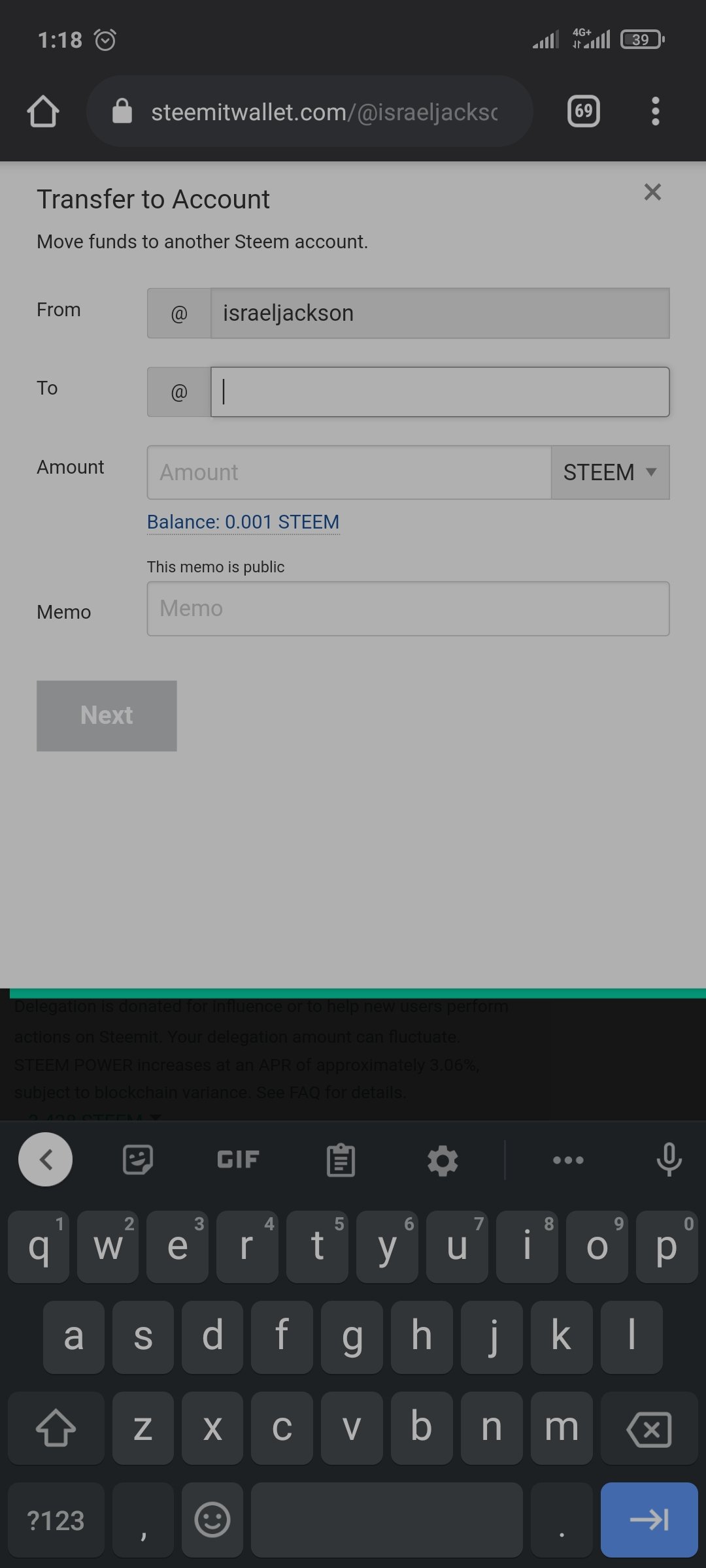This screenshot has width=706, height=1568.
Task: Close the Transfer to Account dialog
Action: (652, 192)
